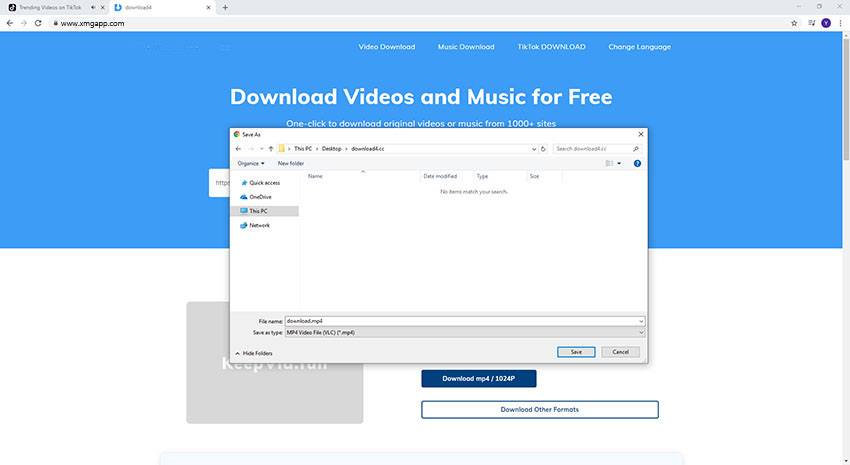Click the address bar URL
Image resolution: width=850 pixels, height=465 pixels.
(x=92, y=23)
